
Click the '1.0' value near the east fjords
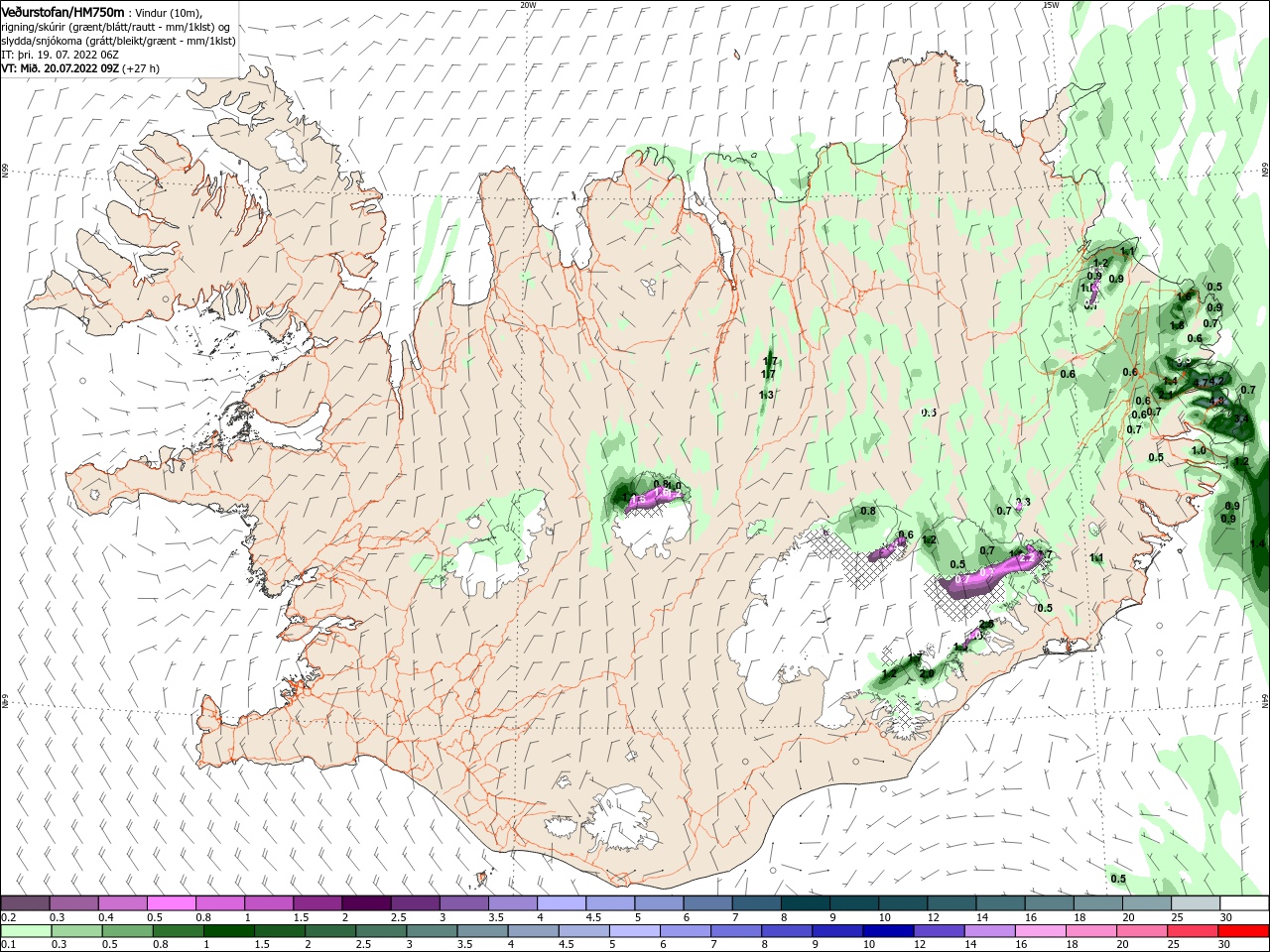pyautogui.click(x=1199, y=450)
